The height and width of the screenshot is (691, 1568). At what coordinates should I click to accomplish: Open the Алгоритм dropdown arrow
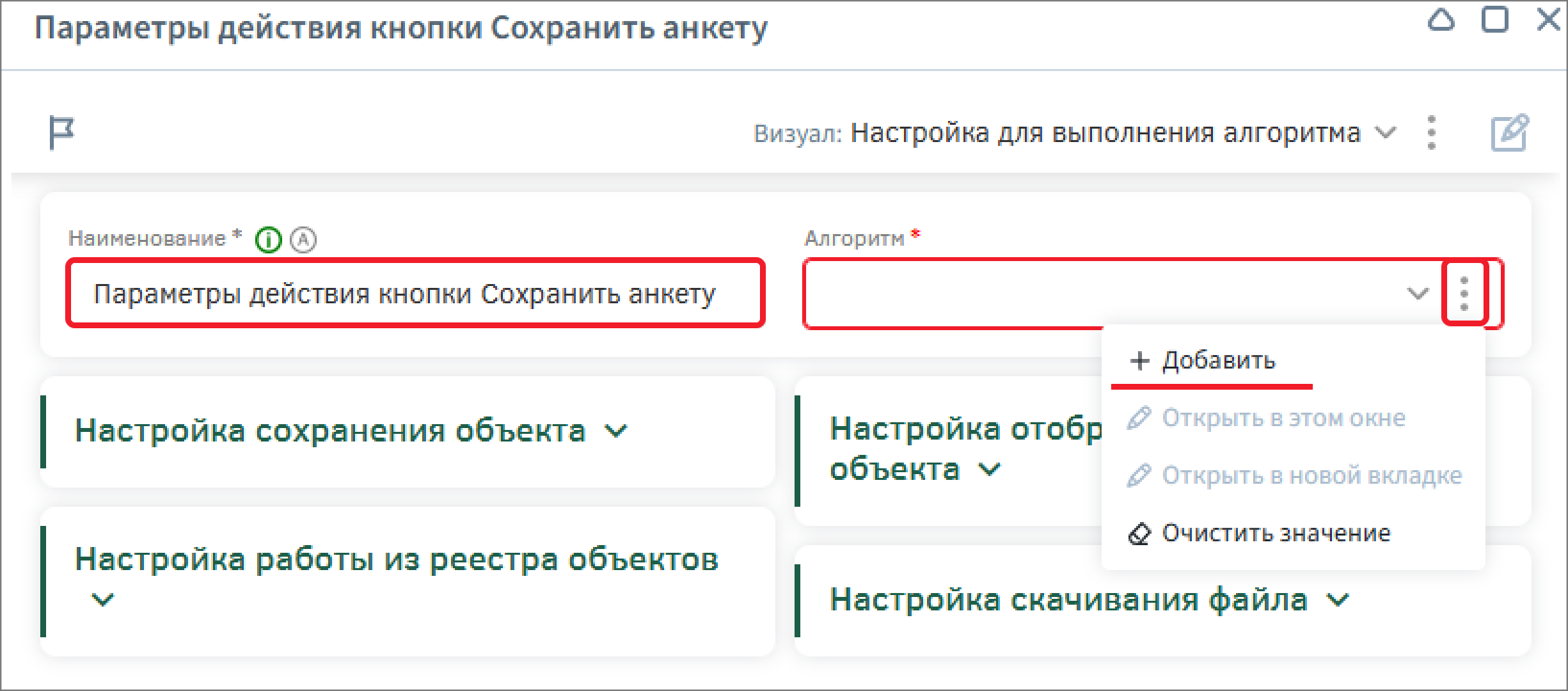click(1417, 293)
